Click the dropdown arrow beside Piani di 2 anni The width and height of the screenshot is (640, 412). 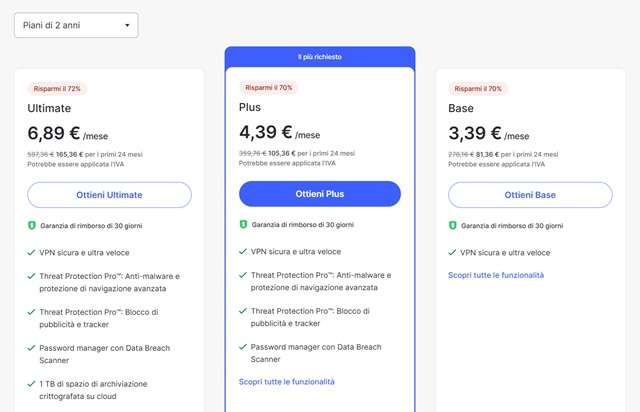tap(127, 25)
